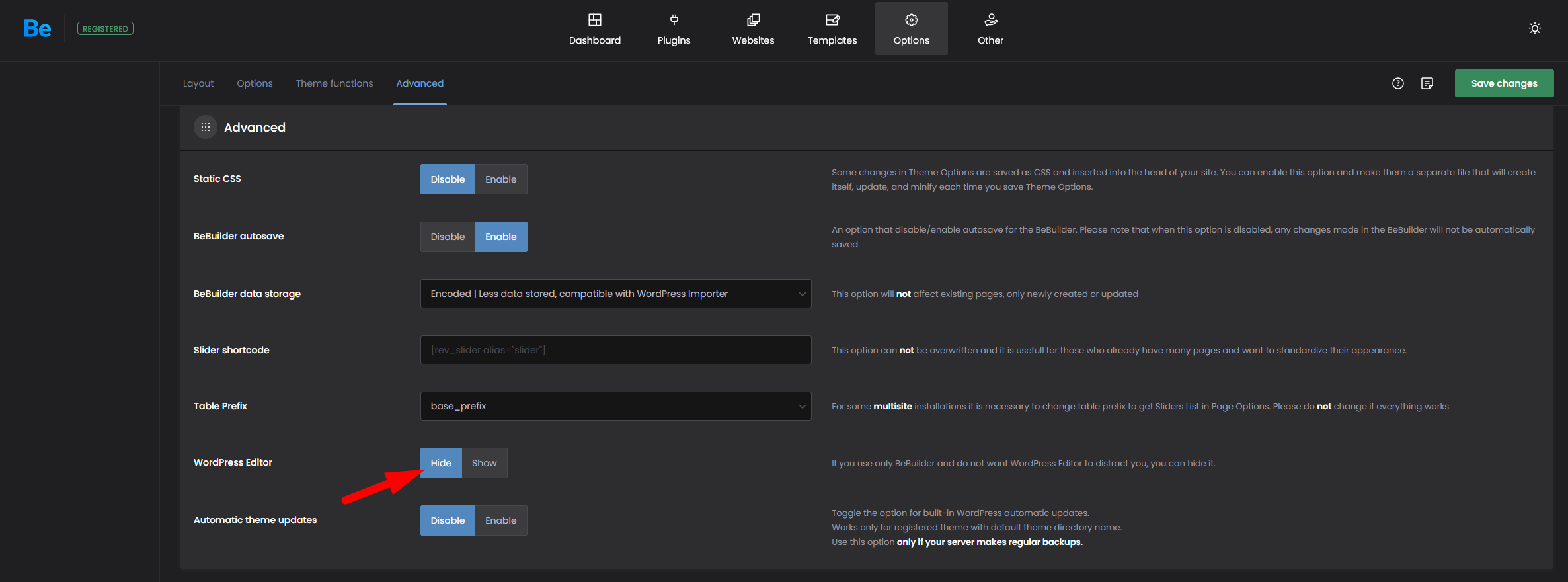Open the Plugins plug icon
This screenshot has height=582, width=1568.
coord(674,20)
